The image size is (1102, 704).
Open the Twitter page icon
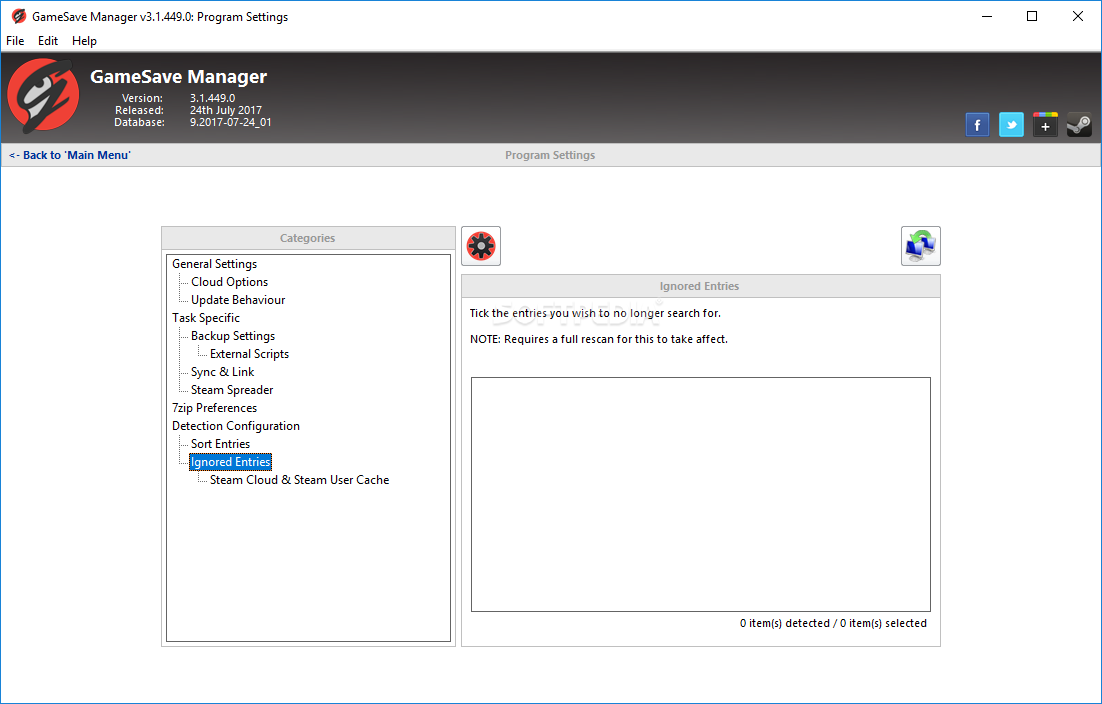coord(1011,125)
